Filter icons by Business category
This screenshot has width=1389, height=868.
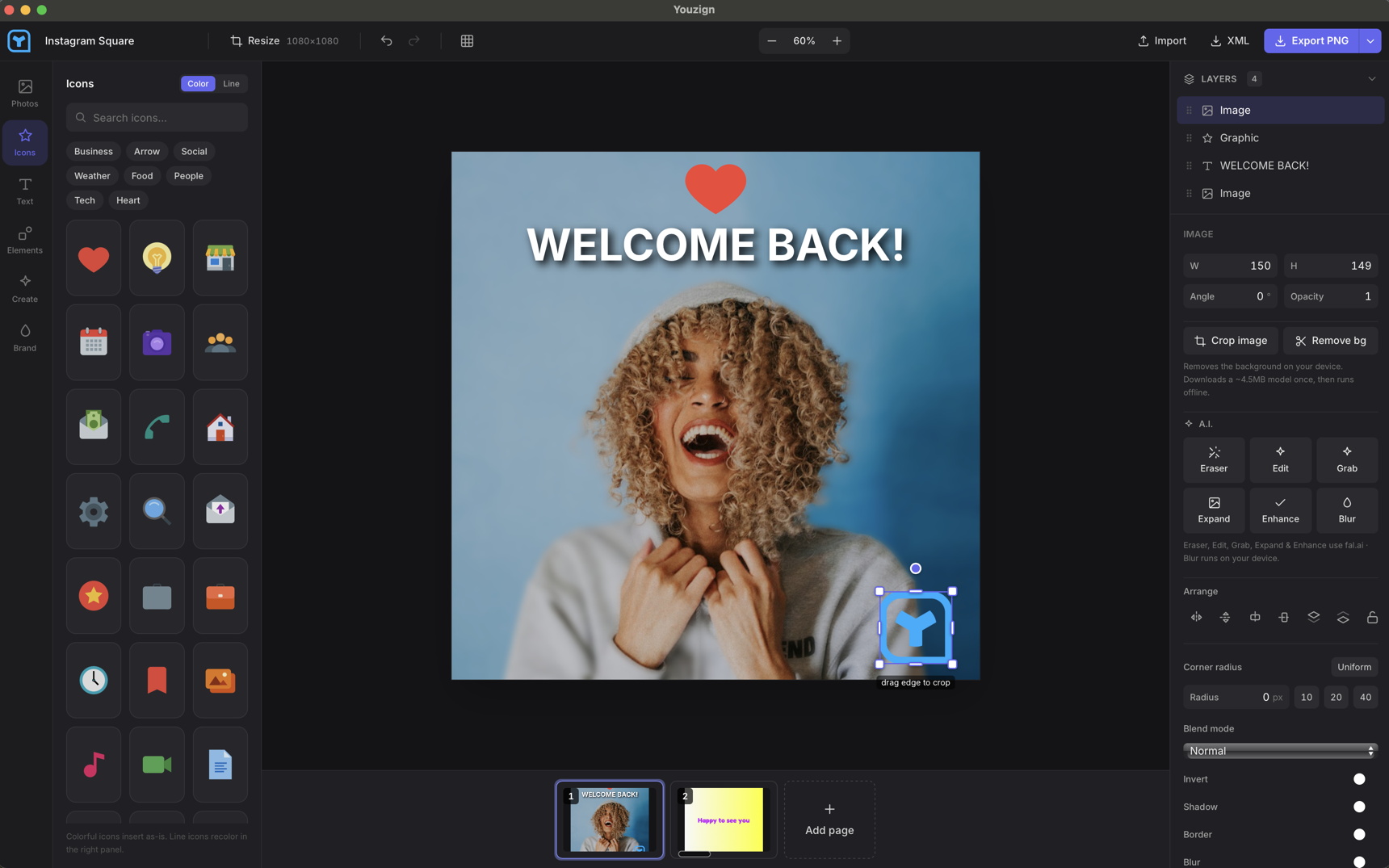(x=94, y=152)
